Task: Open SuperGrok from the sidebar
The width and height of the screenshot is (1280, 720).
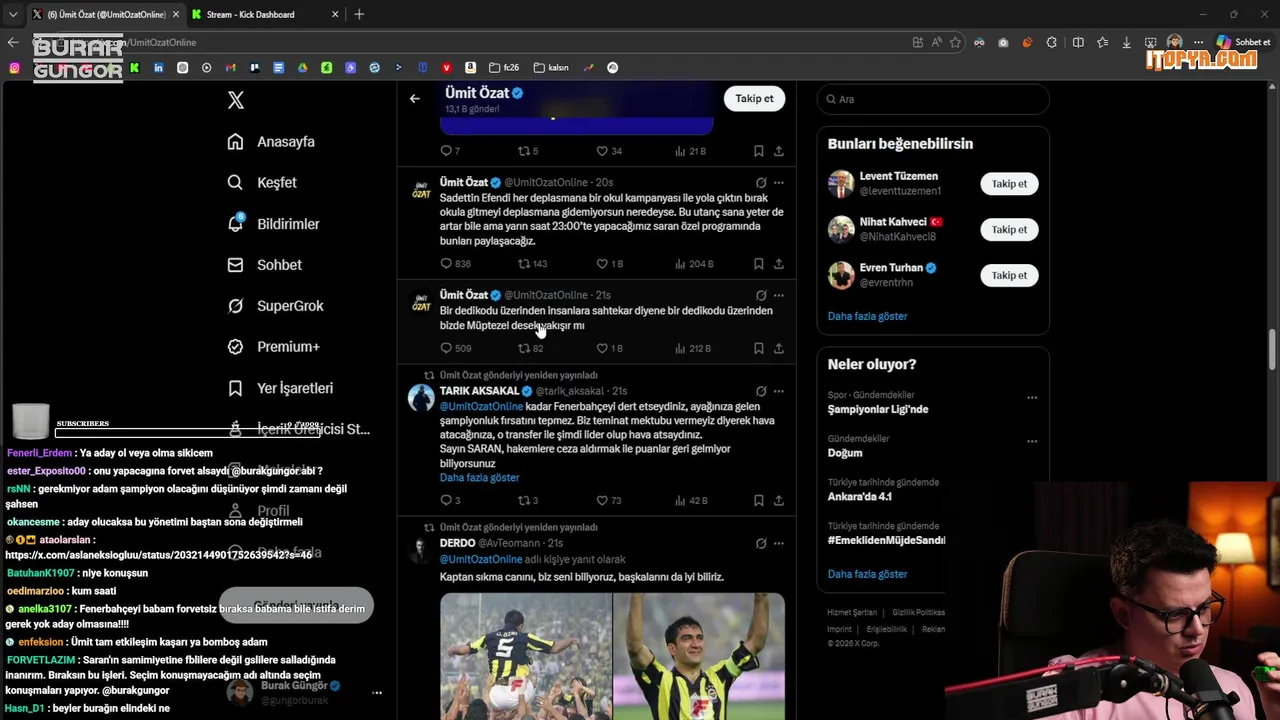Action: (x=275, y=306)
